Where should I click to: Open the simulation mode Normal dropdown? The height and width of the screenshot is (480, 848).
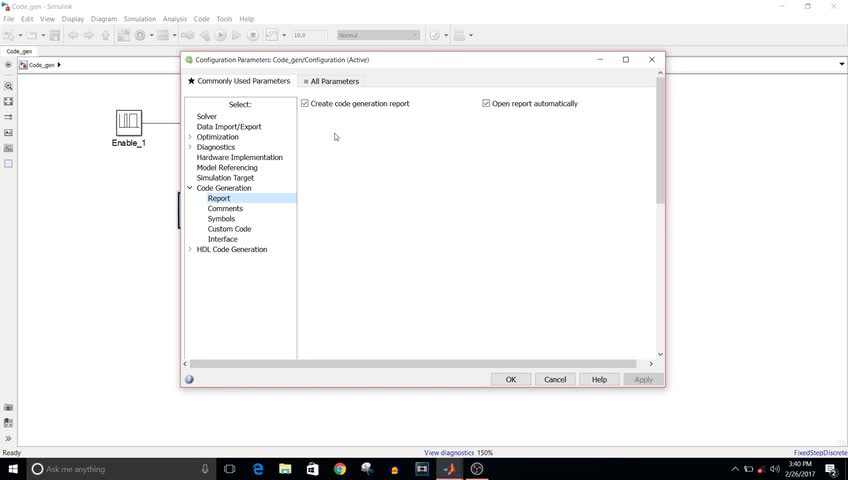point(379,35)
